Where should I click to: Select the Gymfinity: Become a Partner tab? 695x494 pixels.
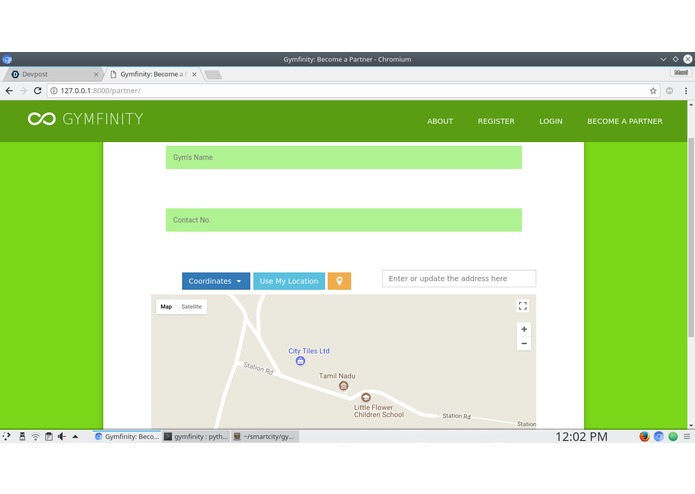pyautogui.click(x=153, y=74)
